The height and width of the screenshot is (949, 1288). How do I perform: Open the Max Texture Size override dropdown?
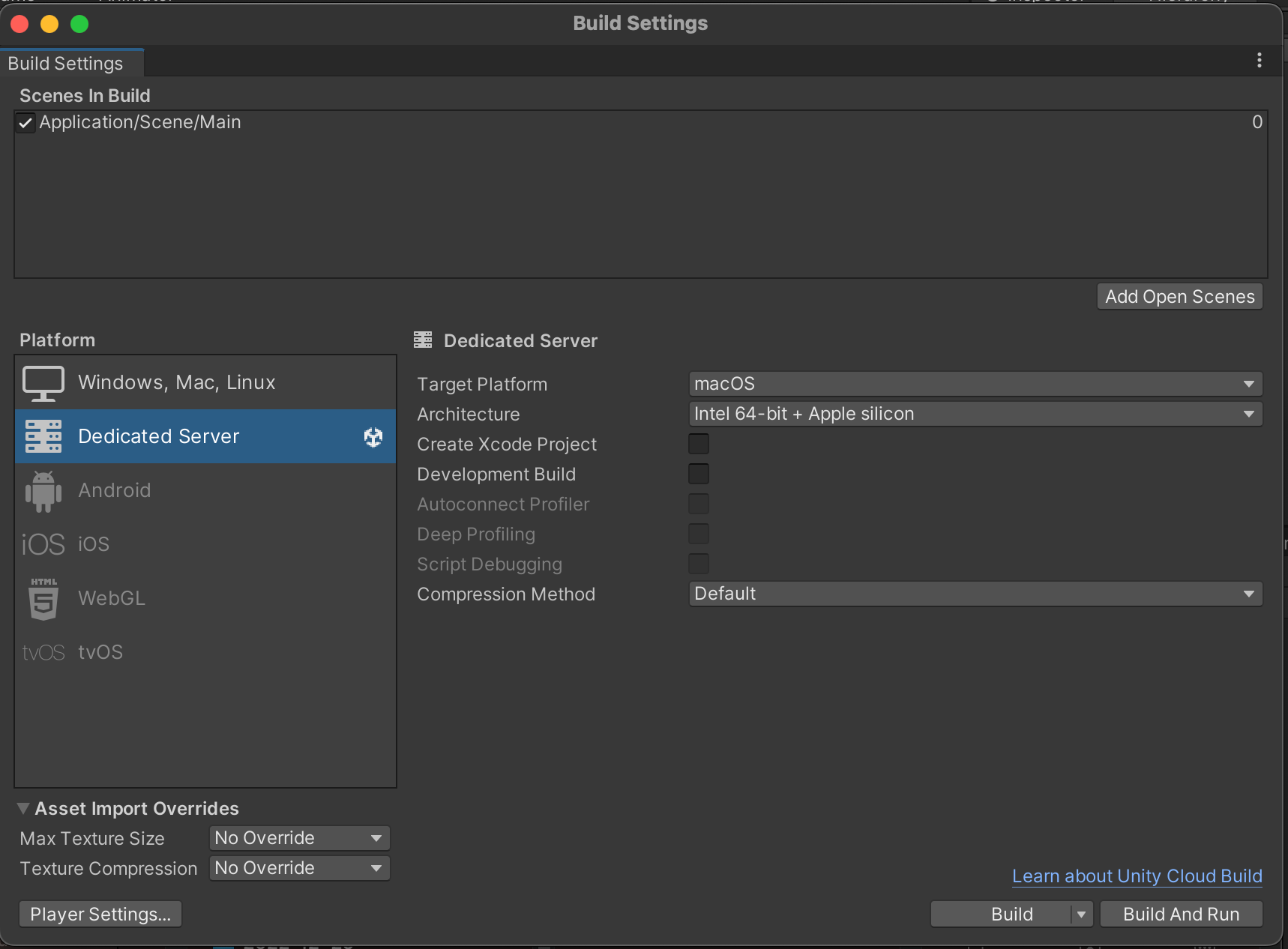pyautogui.click(x=299, y=838)
